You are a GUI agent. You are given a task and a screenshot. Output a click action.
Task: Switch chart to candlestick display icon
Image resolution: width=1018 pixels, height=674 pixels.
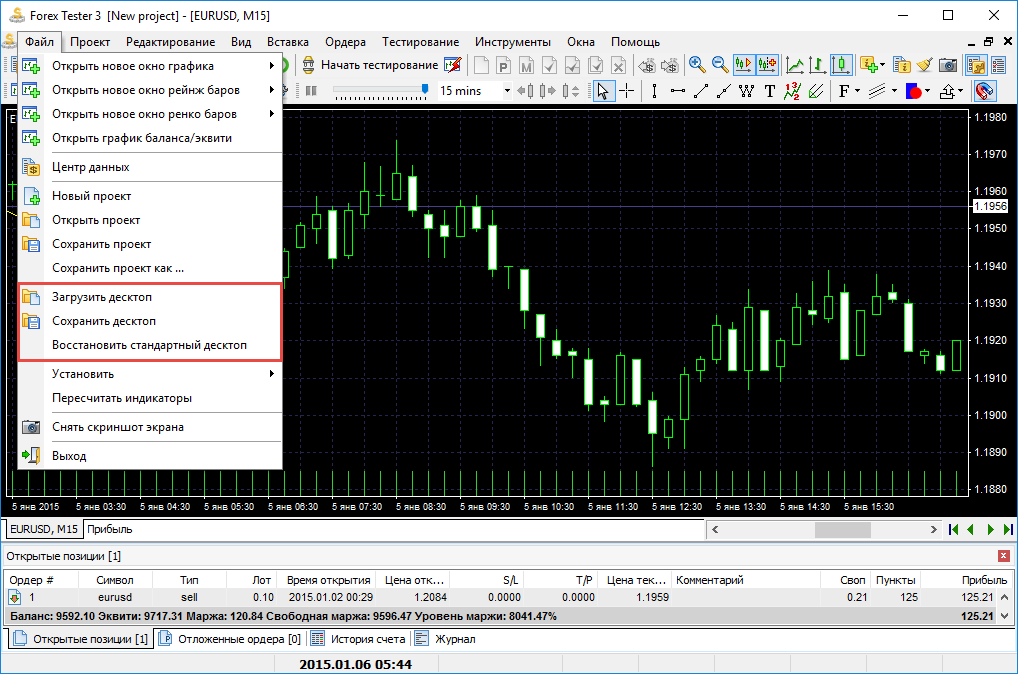coord(841,65)
